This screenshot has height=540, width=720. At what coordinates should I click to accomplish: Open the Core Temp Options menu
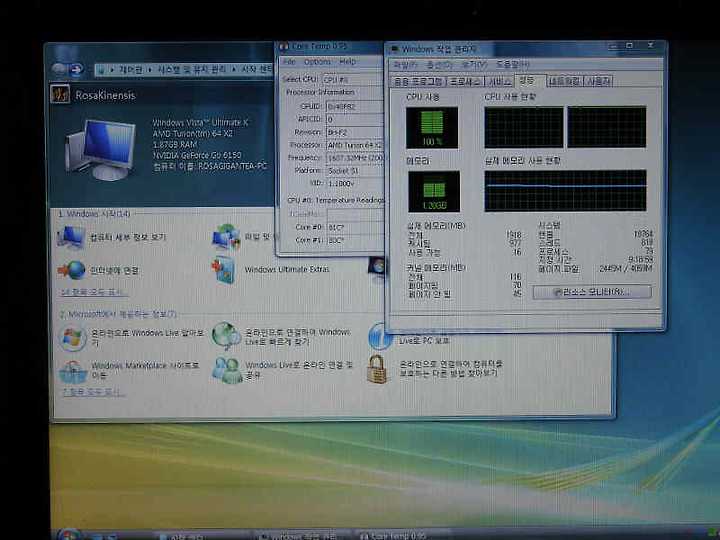(317, 62)
